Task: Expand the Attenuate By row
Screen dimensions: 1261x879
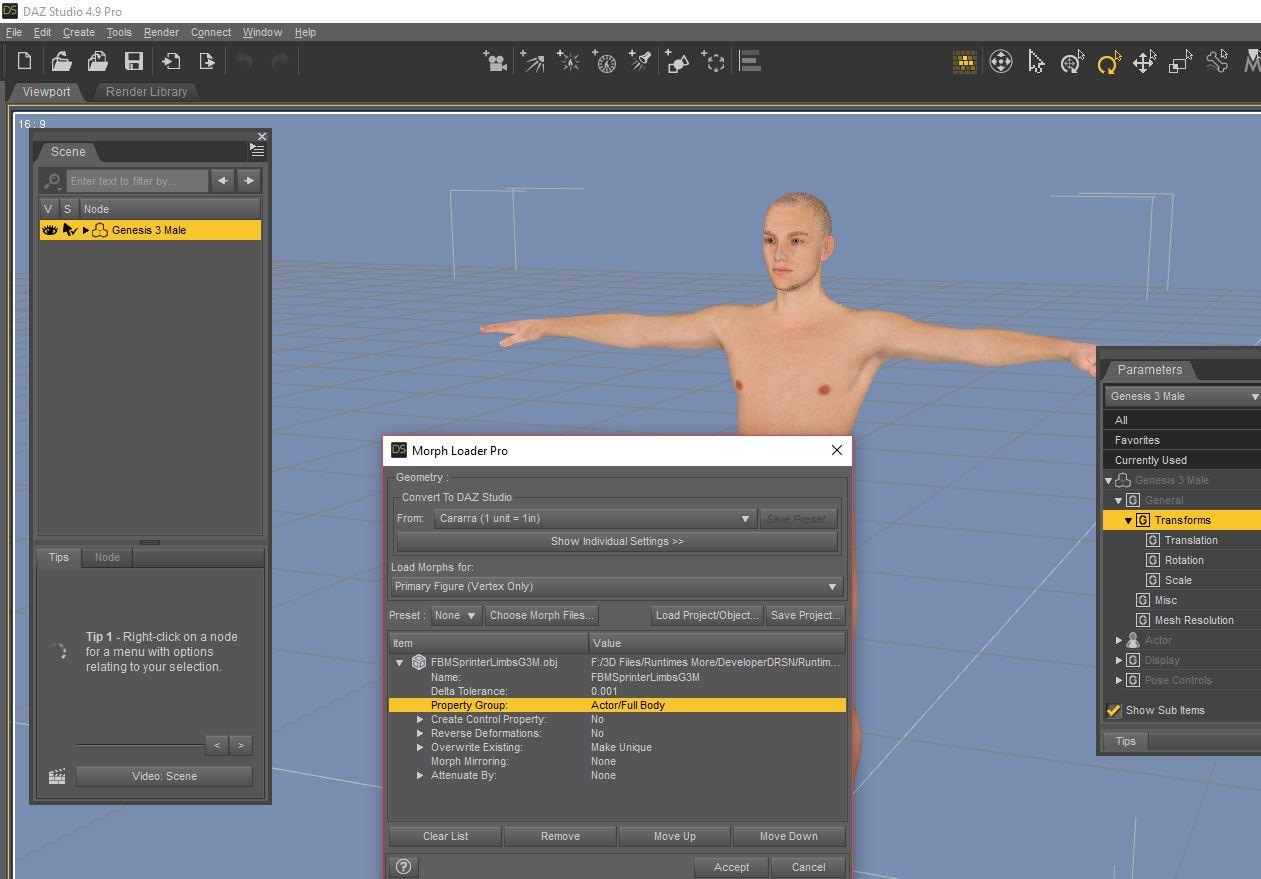Action: coord(420,775)
